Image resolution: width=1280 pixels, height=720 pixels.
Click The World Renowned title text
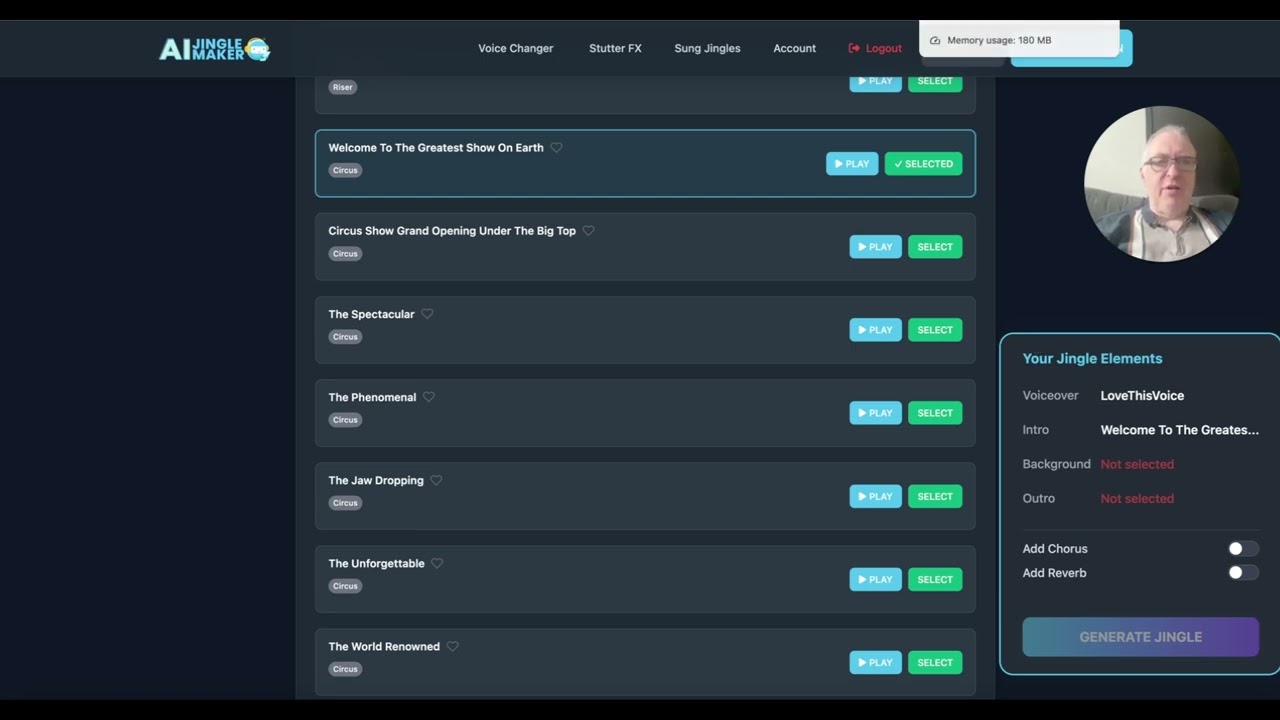(x=384, y=646)
